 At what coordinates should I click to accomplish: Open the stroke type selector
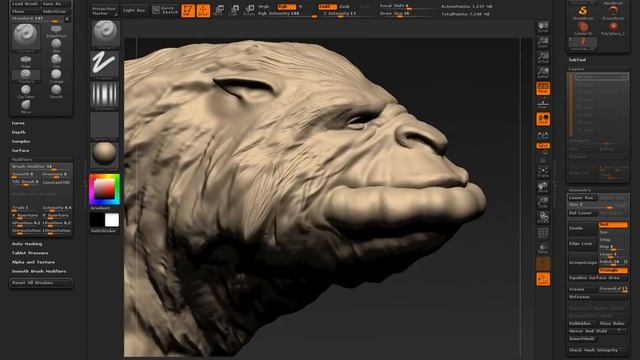point(105,64)
